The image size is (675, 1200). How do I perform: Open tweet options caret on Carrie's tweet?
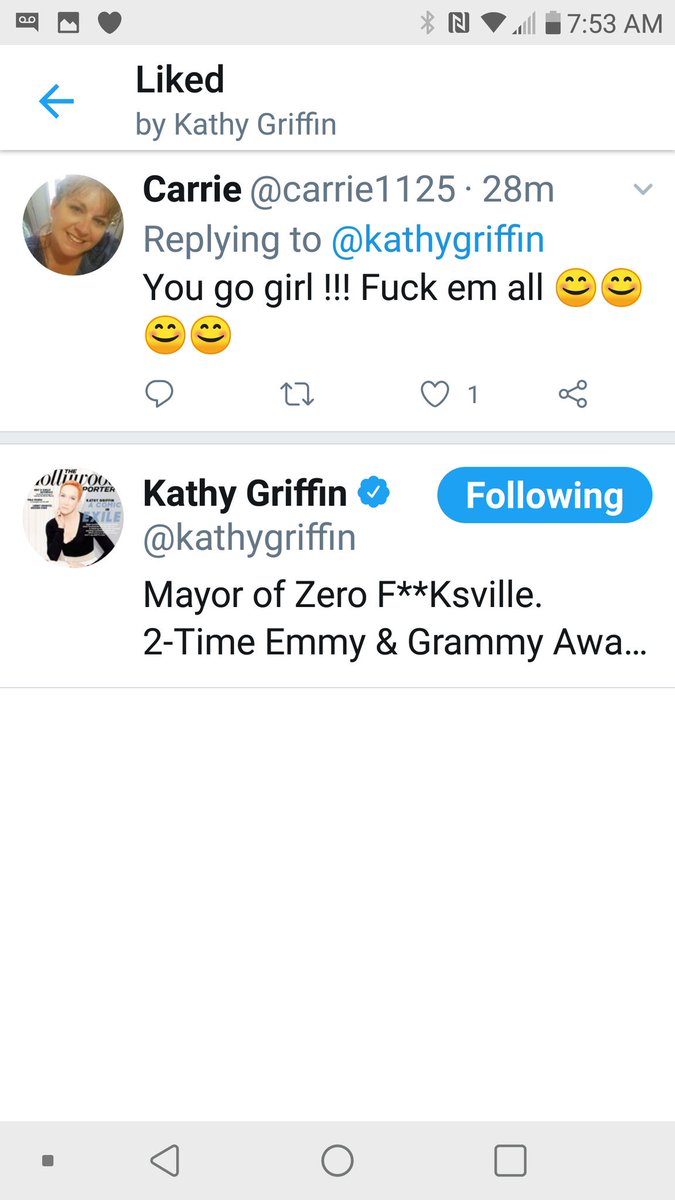643,189
